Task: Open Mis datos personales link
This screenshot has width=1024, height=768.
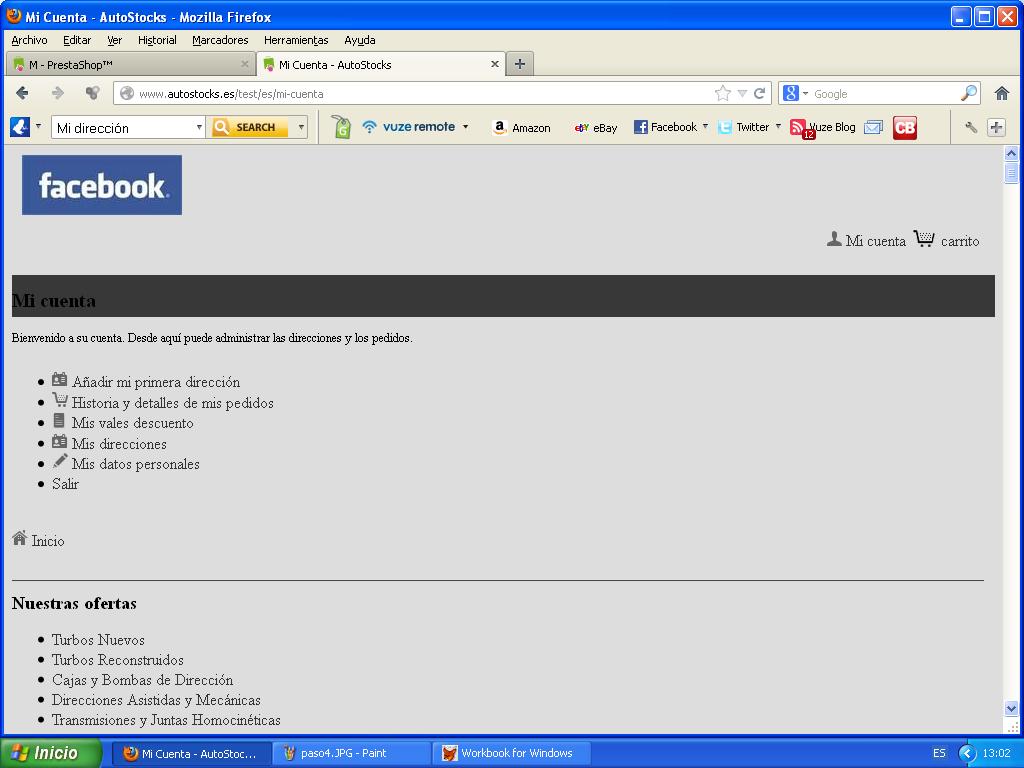Action: pos(135,464)
